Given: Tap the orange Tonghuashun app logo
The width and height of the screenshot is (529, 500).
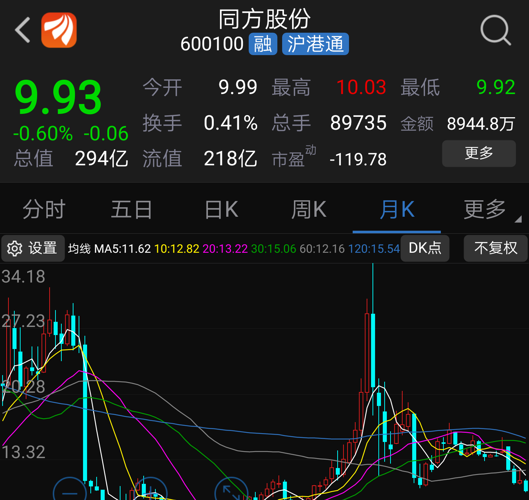Looking at the screenshot, I should pyautogui.click(x=59, y=30).
